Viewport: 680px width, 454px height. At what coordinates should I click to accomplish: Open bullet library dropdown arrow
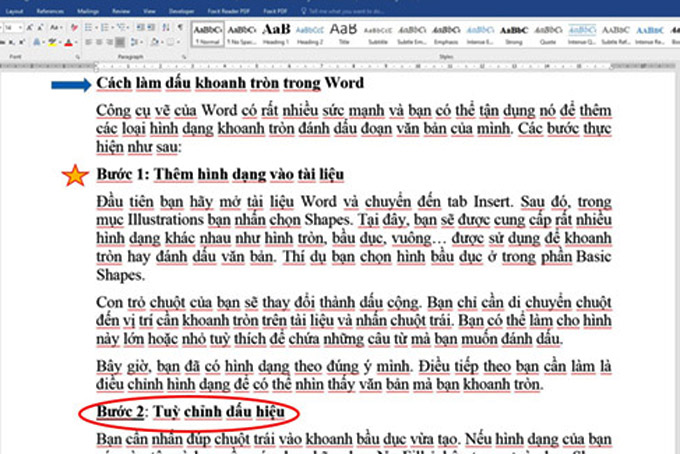pos(96,27)
